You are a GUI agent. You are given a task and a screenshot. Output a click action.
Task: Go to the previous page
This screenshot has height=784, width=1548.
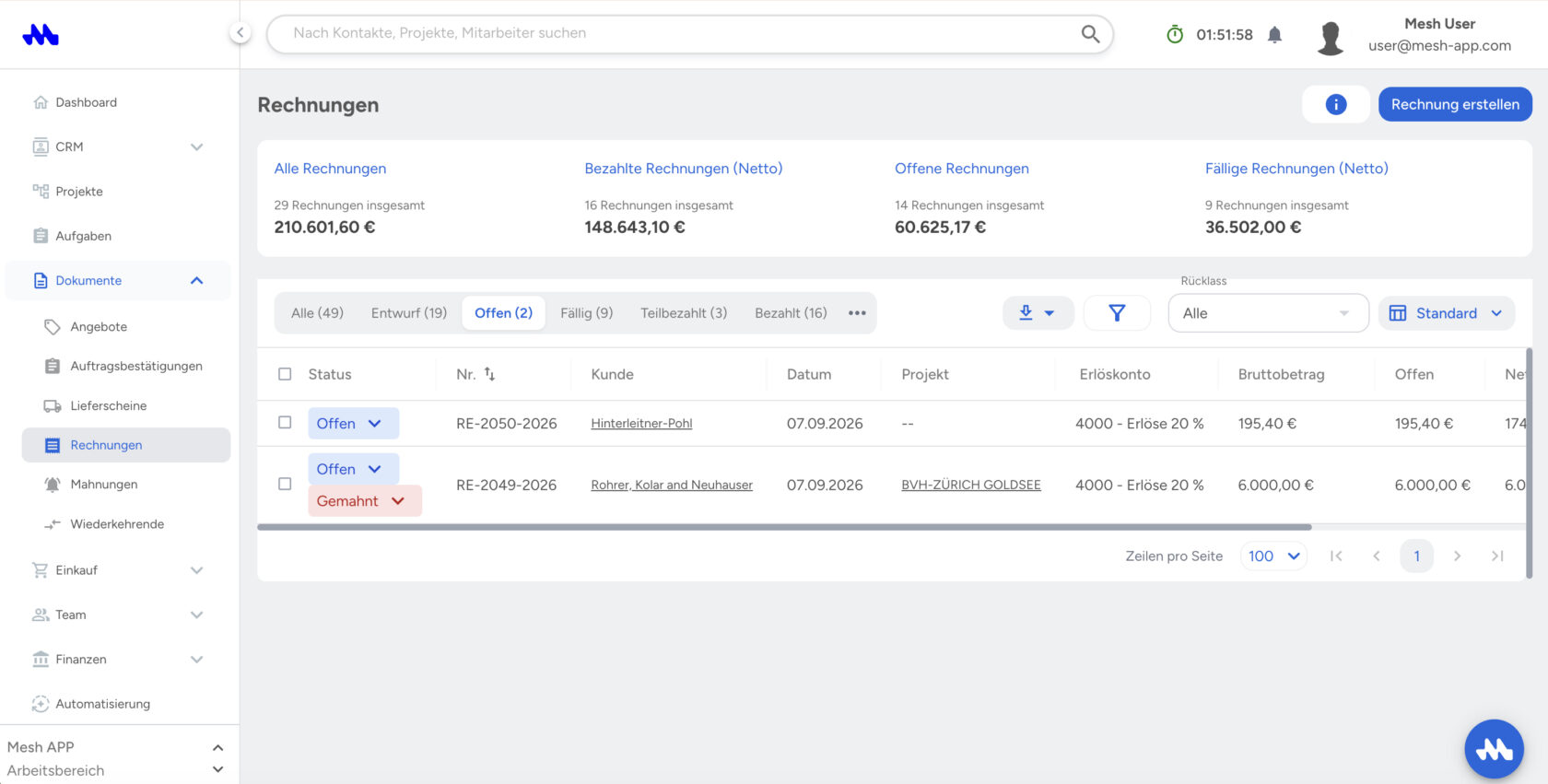1377,556
